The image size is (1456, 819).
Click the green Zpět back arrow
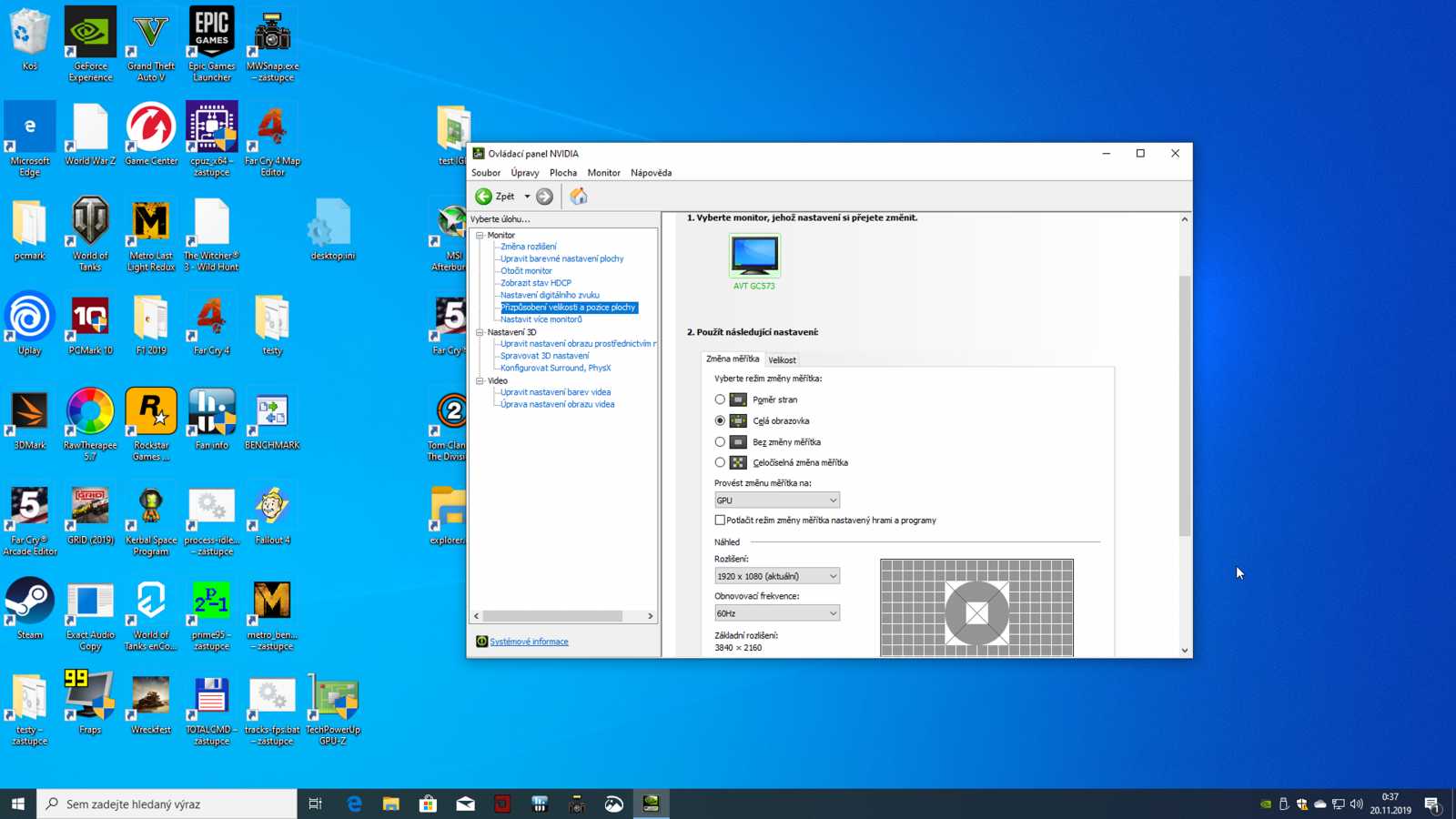pyautogui.click(x=483, y=197)
